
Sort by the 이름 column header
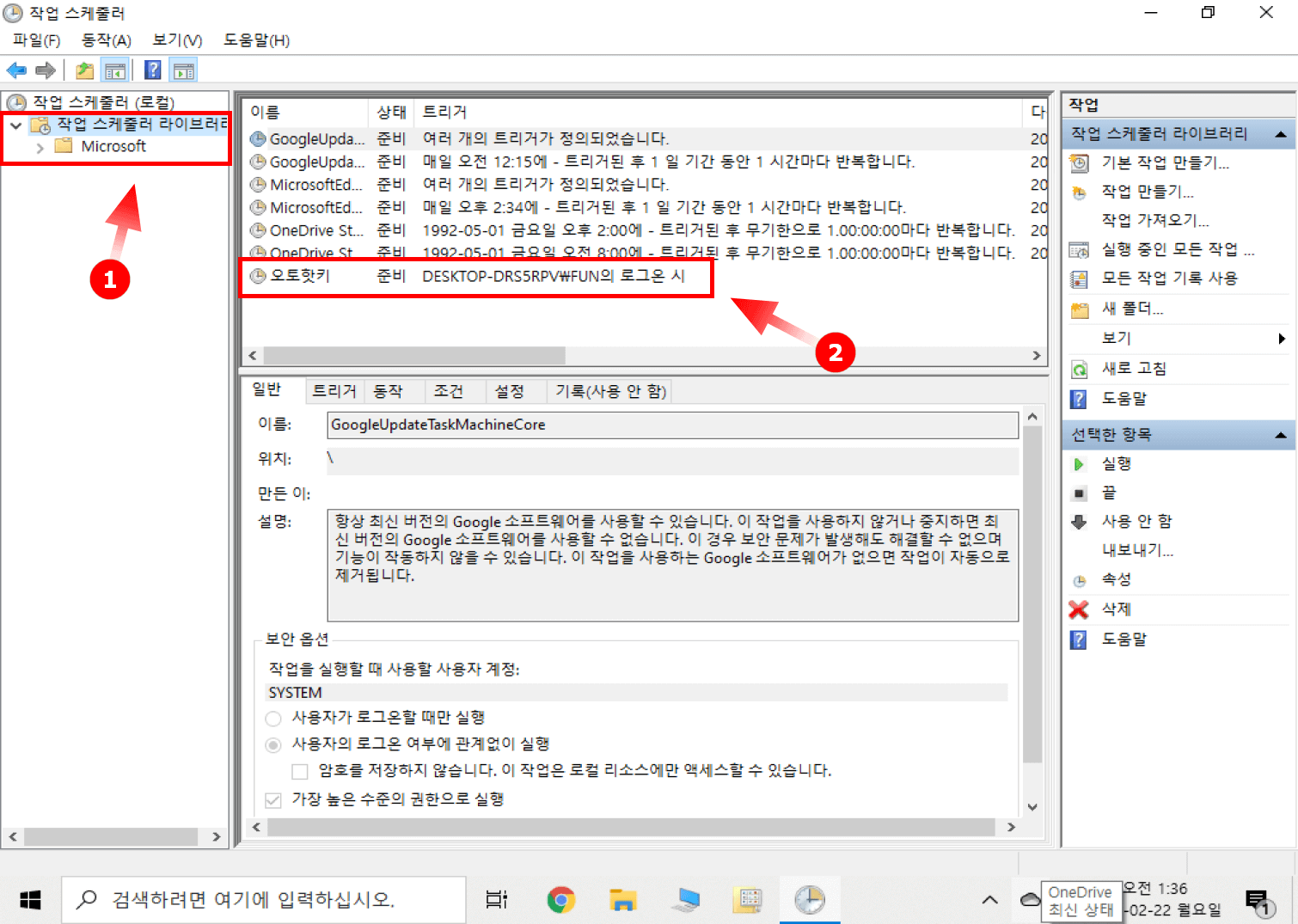306,112
